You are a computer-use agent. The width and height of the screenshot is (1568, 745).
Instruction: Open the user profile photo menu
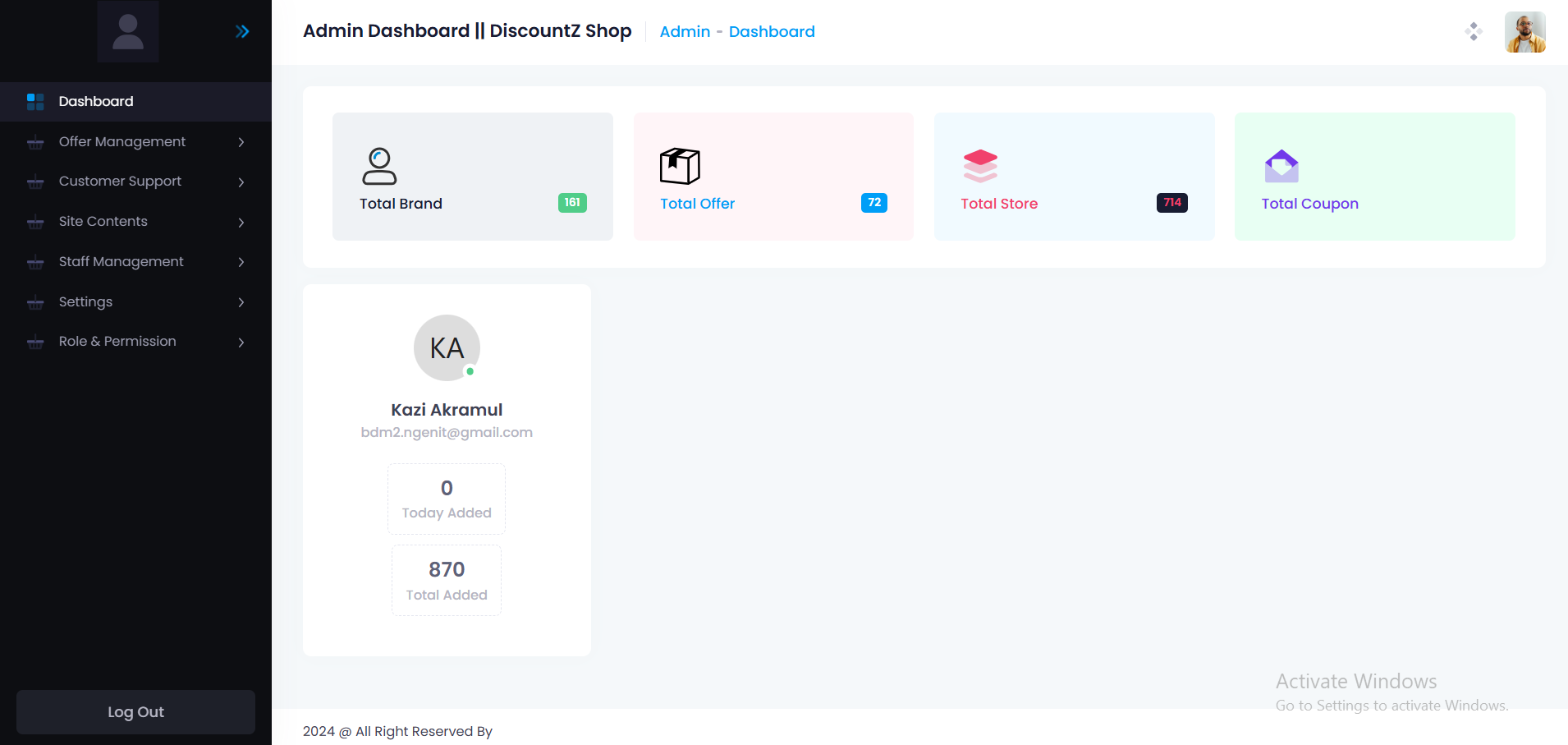point(1524,32)
